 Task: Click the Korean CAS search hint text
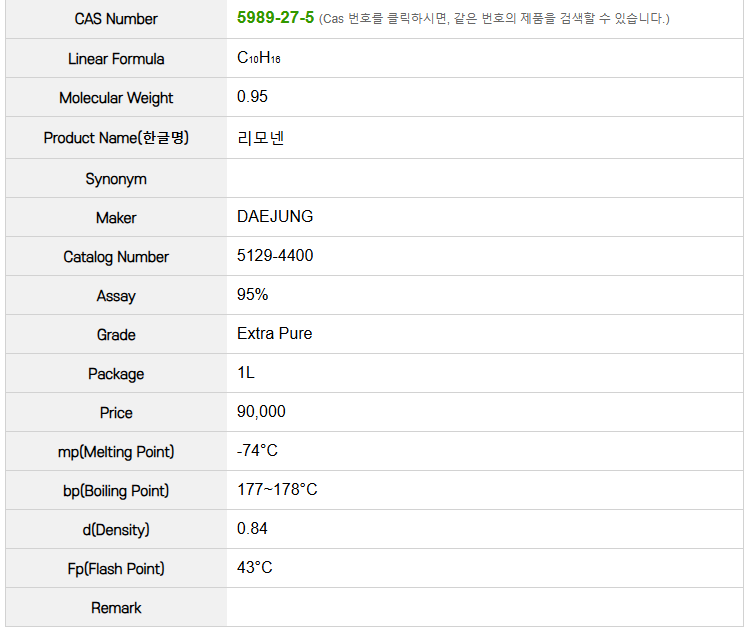494,19
